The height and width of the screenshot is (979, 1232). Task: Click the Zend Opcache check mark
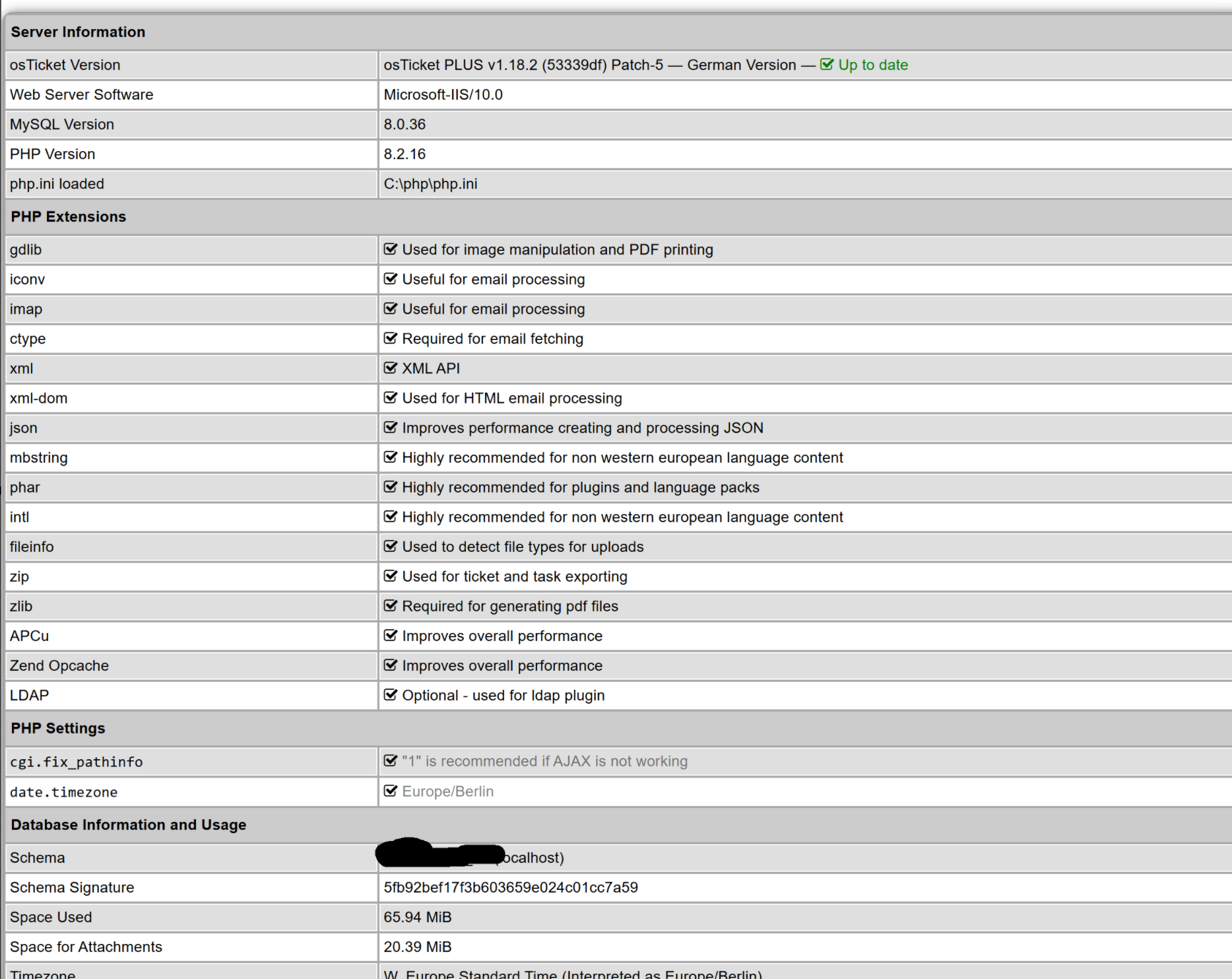(x=391, y=665)
